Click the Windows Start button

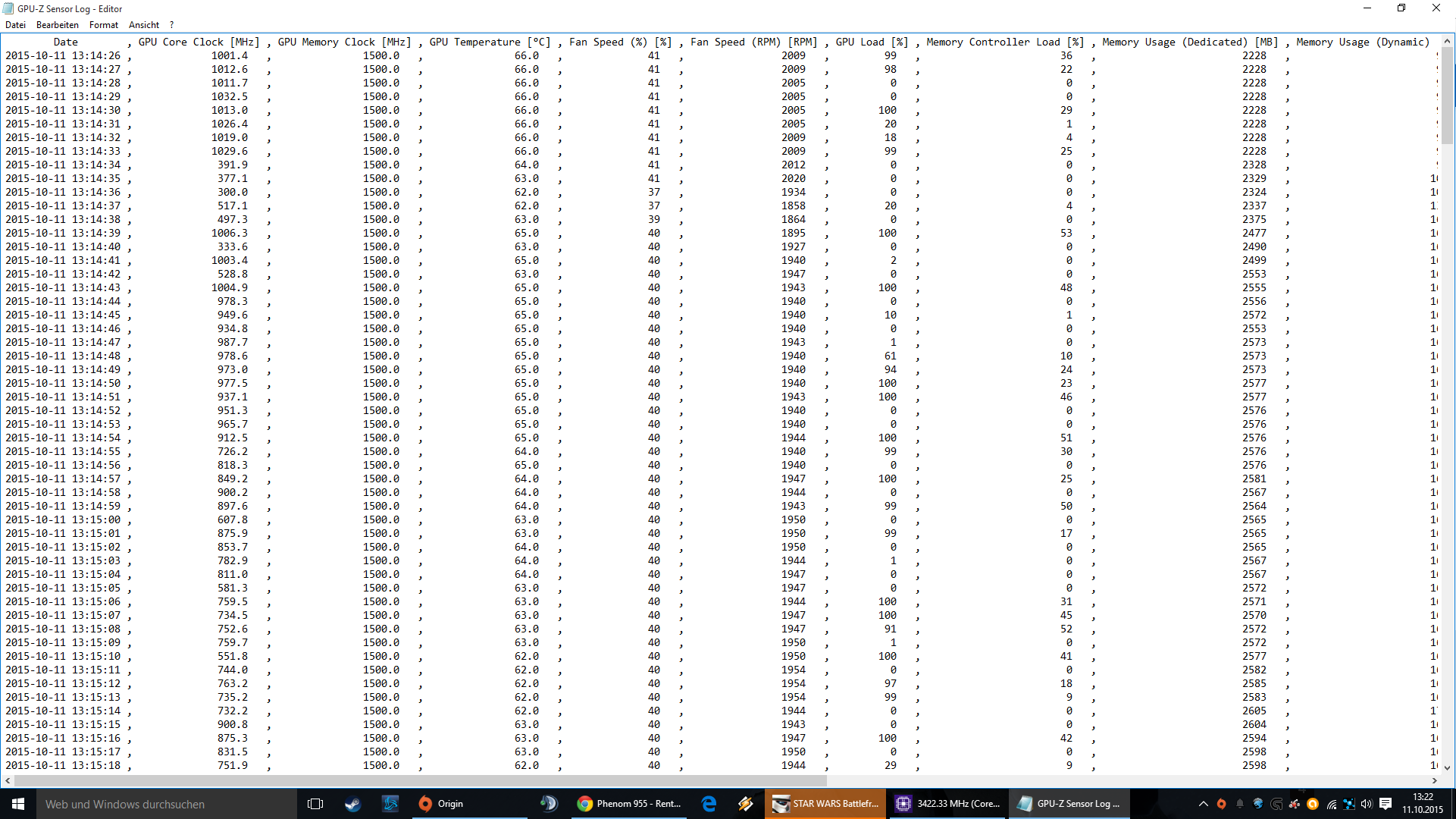18,804
